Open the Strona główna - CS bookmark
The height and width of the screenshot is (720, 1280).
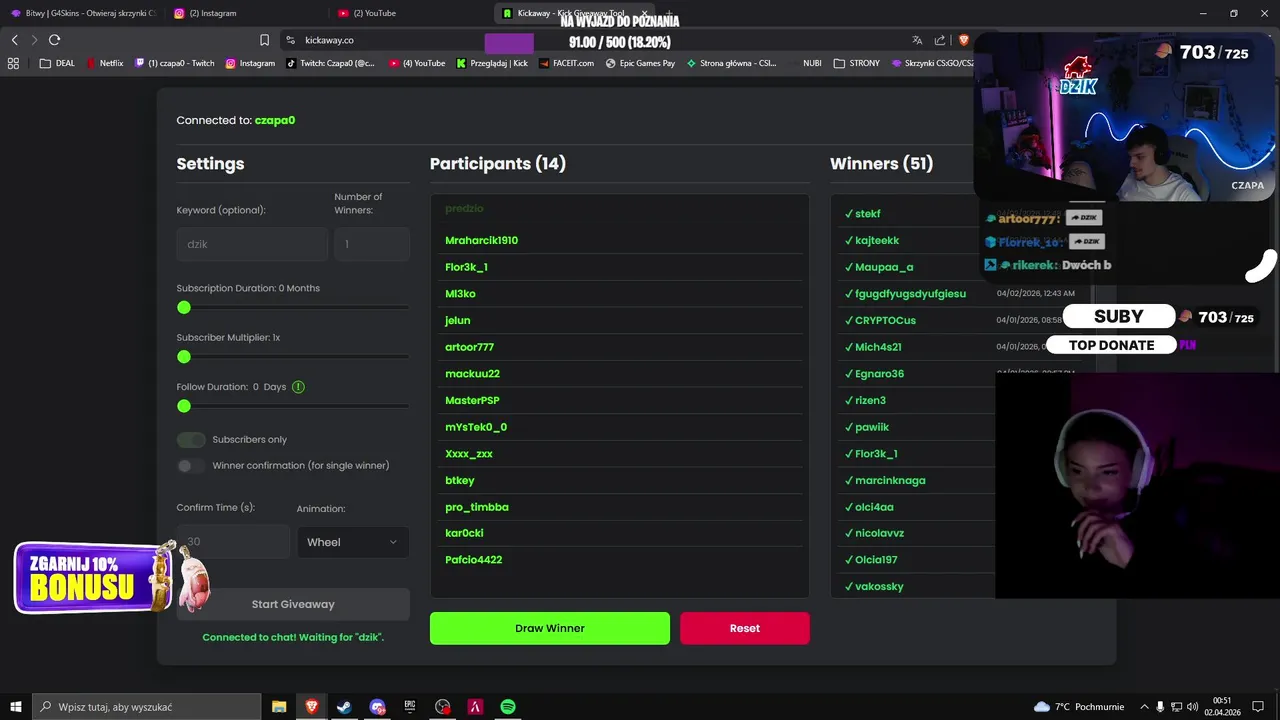tap(731, 63)
